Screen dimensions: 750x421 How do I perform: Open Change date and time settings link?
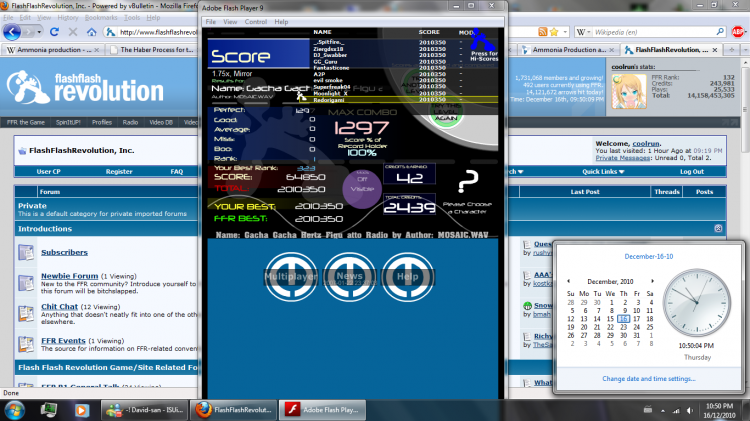point(649,379)
